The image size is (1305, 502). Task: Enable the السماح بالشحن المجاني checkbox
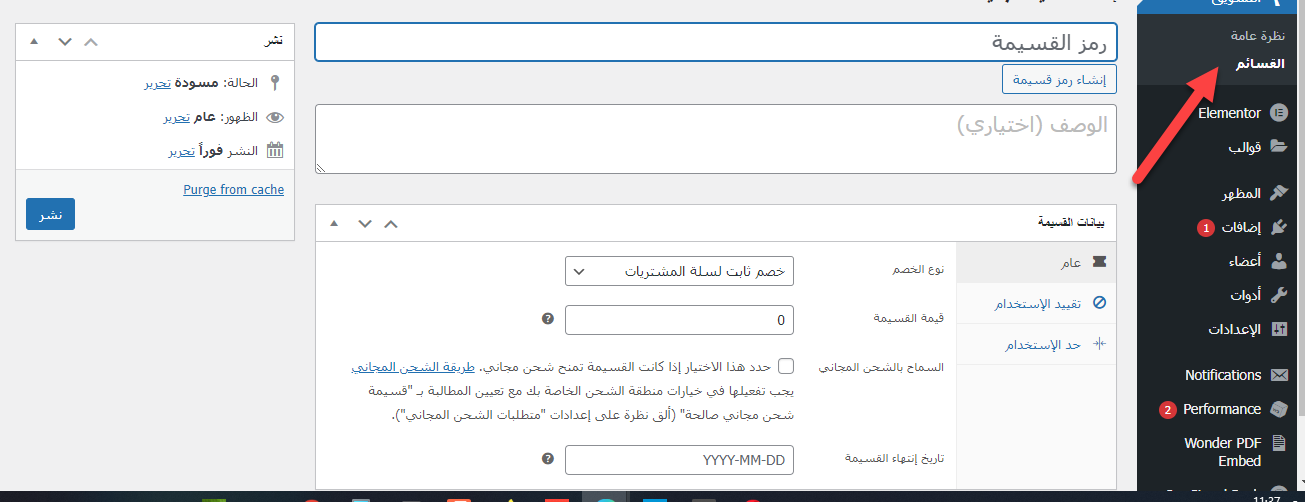pyautogui.click(x=786, y=367)
